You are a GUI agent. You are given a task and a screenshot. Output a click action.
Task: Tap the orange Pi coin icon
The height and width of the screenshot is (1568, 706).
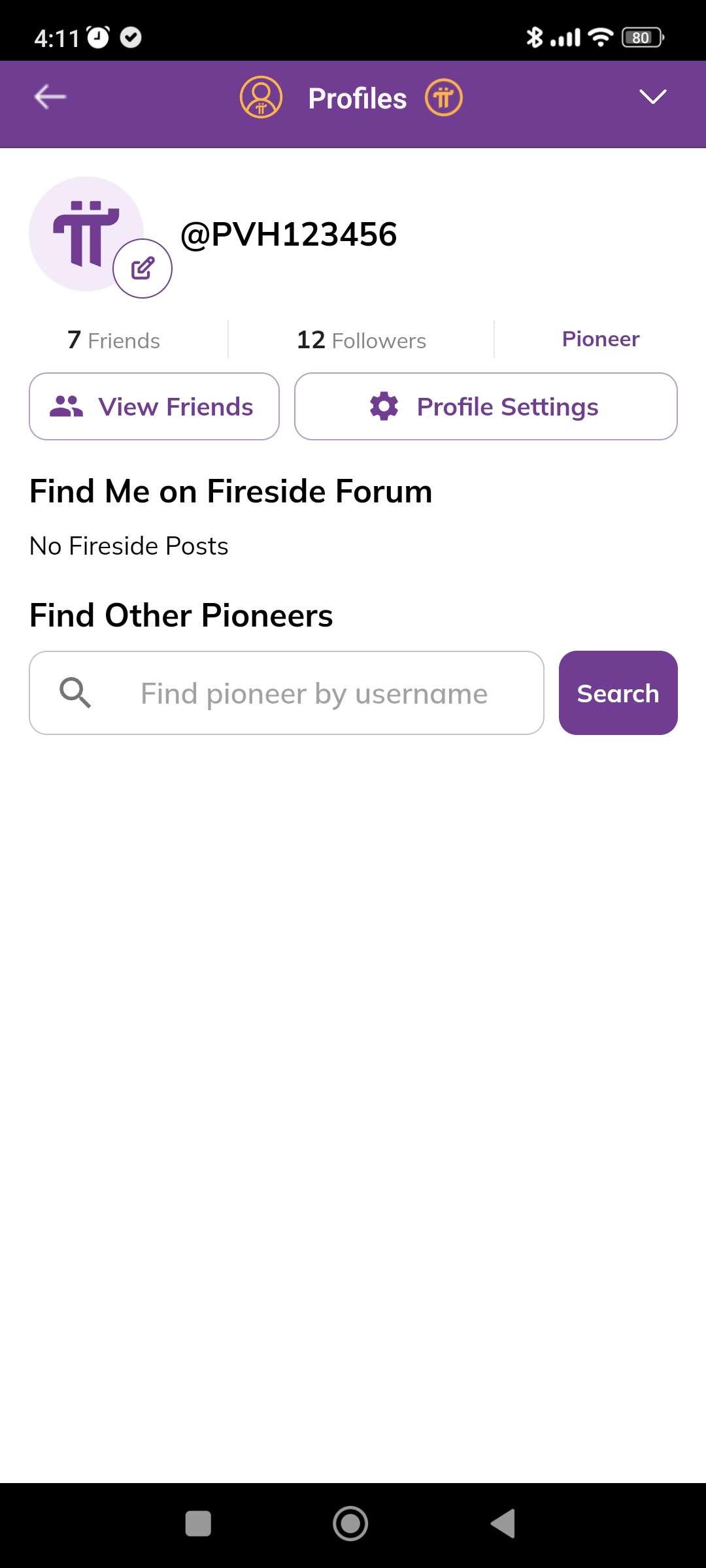(x=444, y=98)
